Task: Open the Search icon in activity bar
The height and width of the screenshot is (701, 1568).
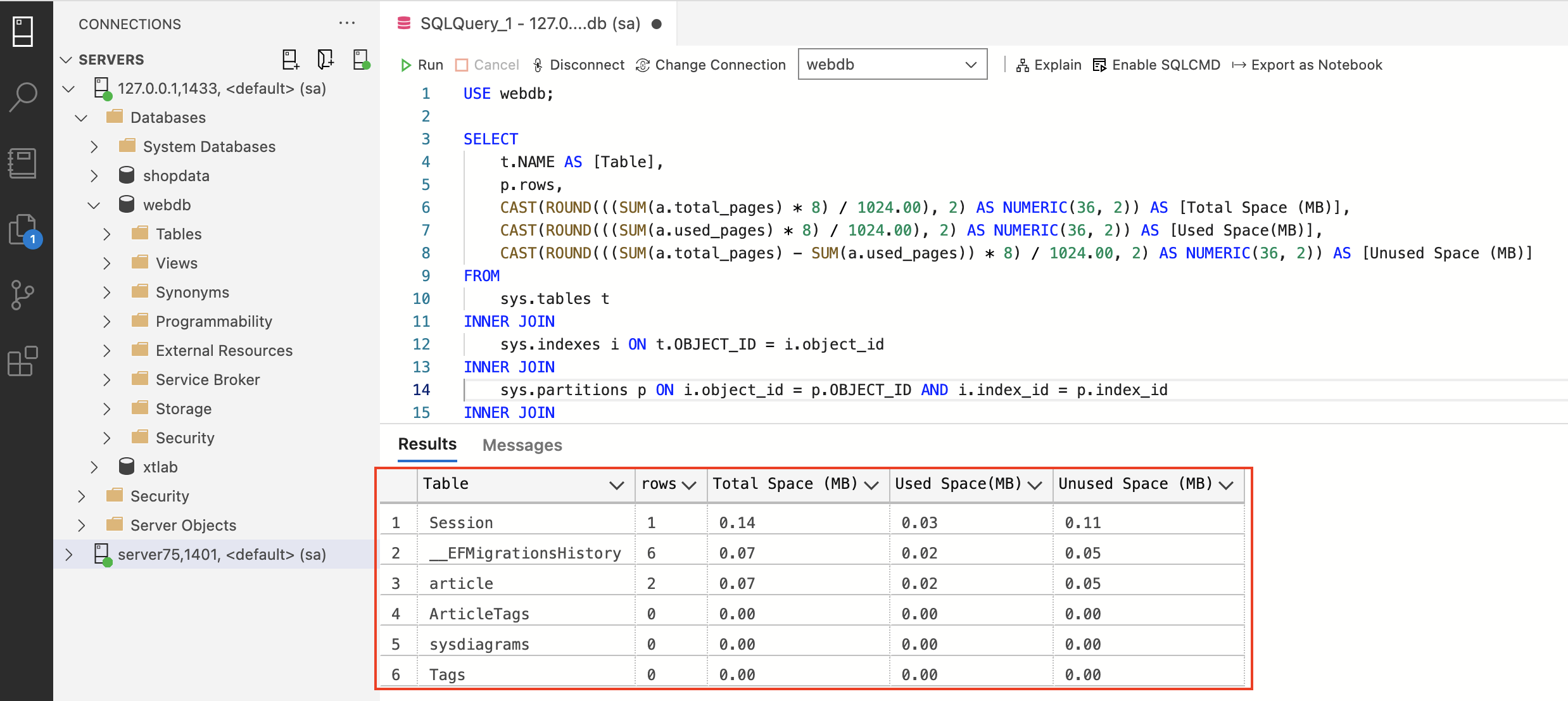Action: coord(24,97)
